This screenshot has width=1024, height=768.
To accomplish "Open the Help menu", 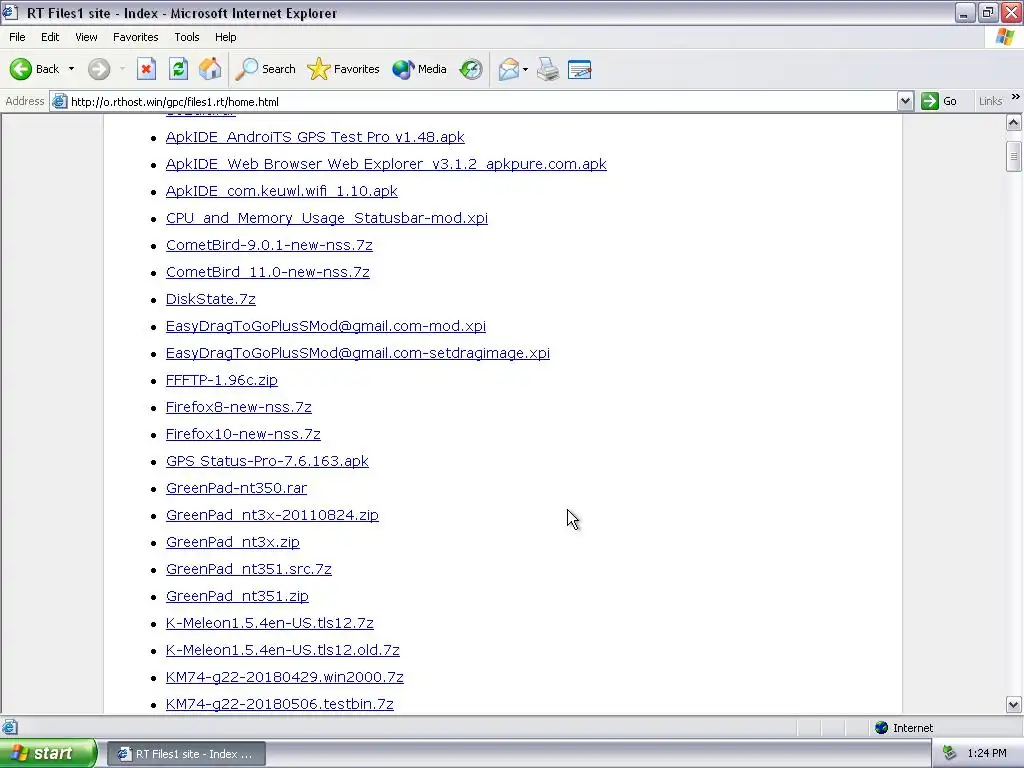I will pyautogui.click(x=225, y=37).
